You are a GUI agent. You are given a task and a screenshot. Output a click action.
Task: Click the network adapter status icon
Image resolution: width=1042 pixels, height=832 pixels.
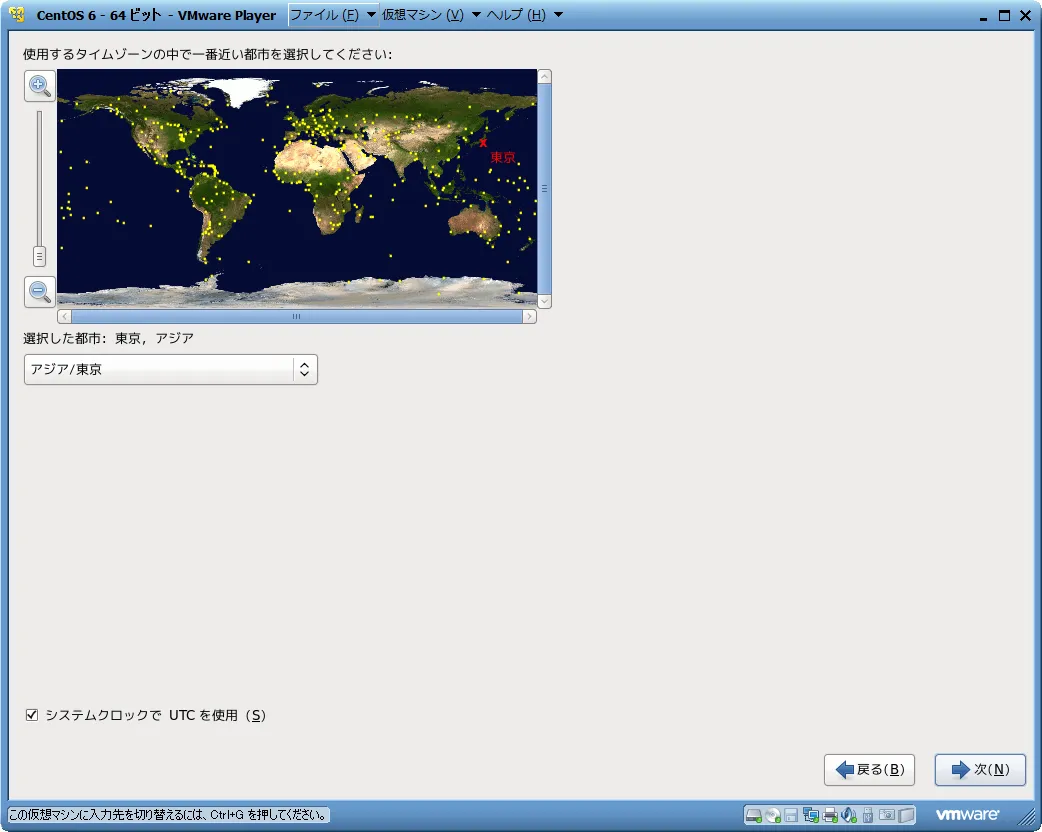811,815
